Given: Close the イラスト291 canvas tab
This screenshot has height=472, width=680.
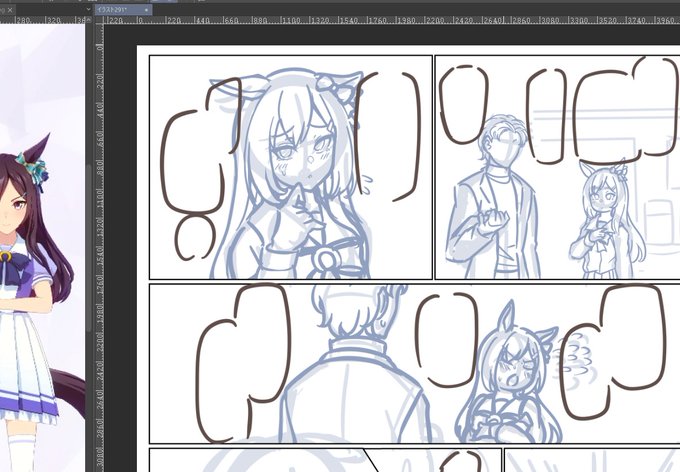Looking at the screenshot, I should coord(147,10).
